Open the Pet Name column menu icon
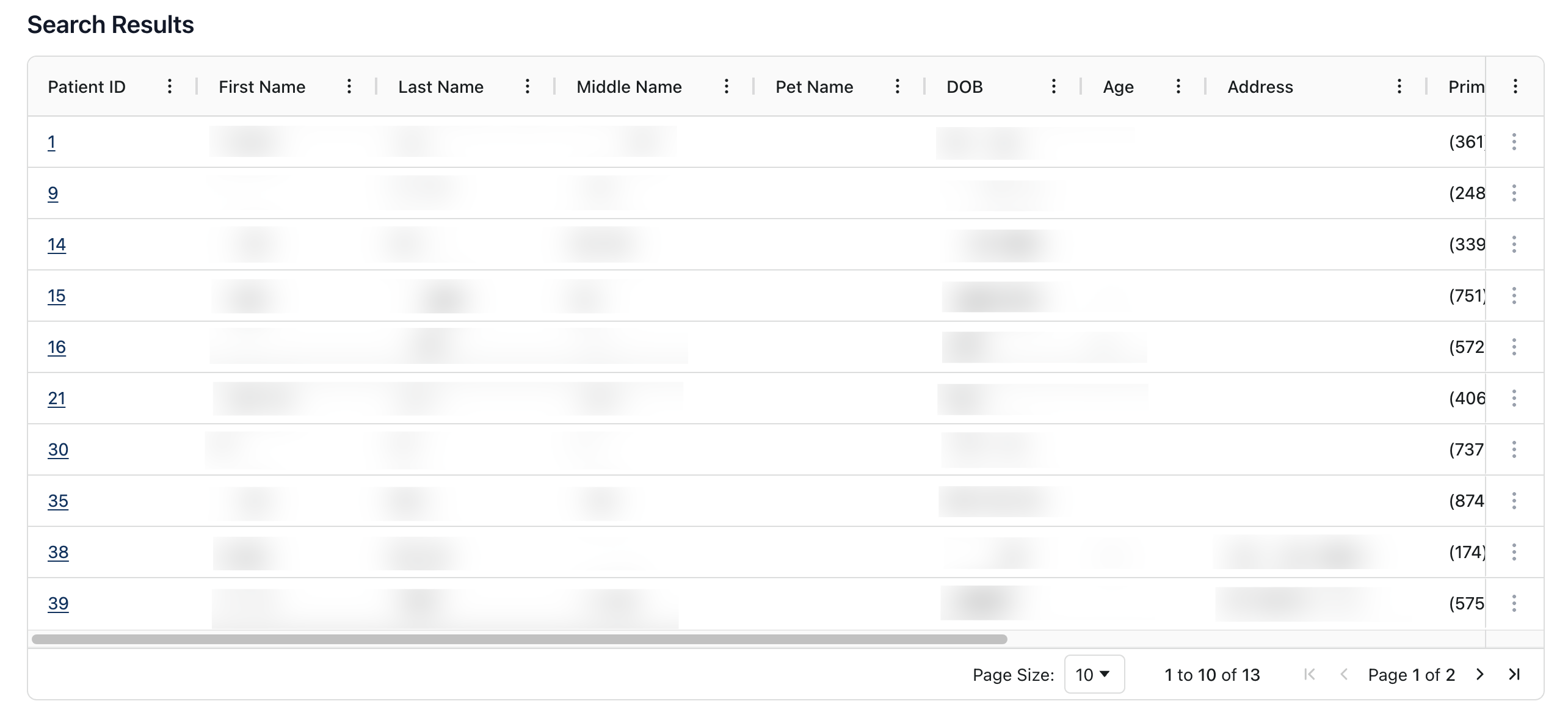Viewport: 1568px width, 726px height. (898, 87)
